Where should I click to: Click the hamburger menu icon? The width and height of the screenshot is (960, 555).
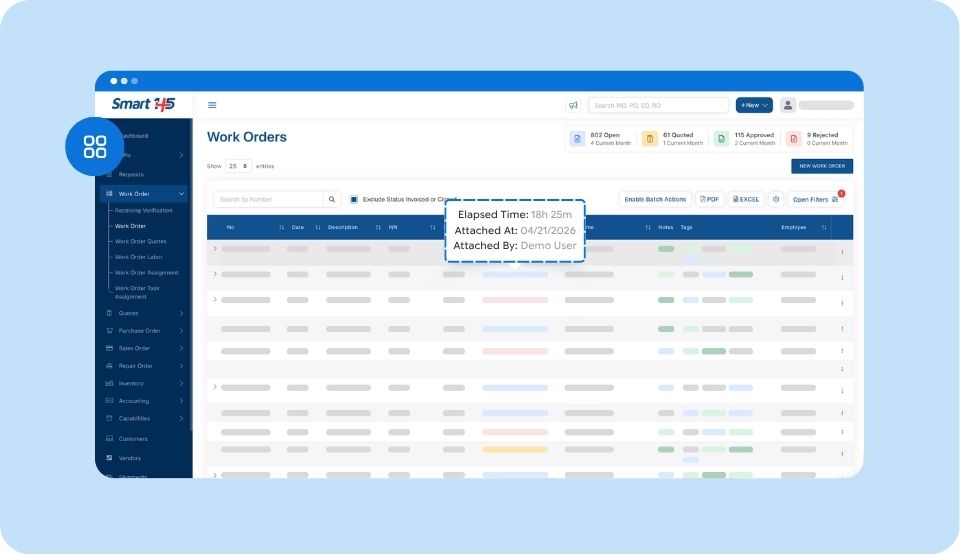(x=212, y=105)
